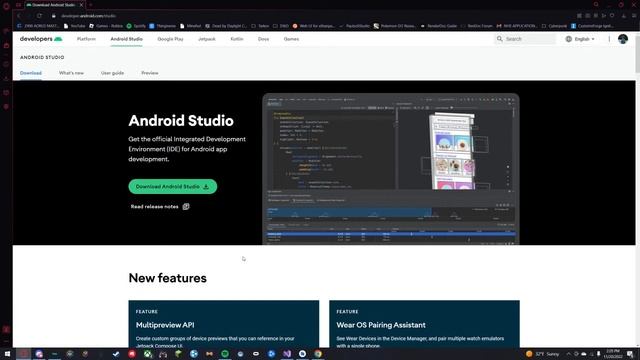
Task: Expand the system tray hidden icons chevron
Action: pyautogui.click(x=569, y=354)
